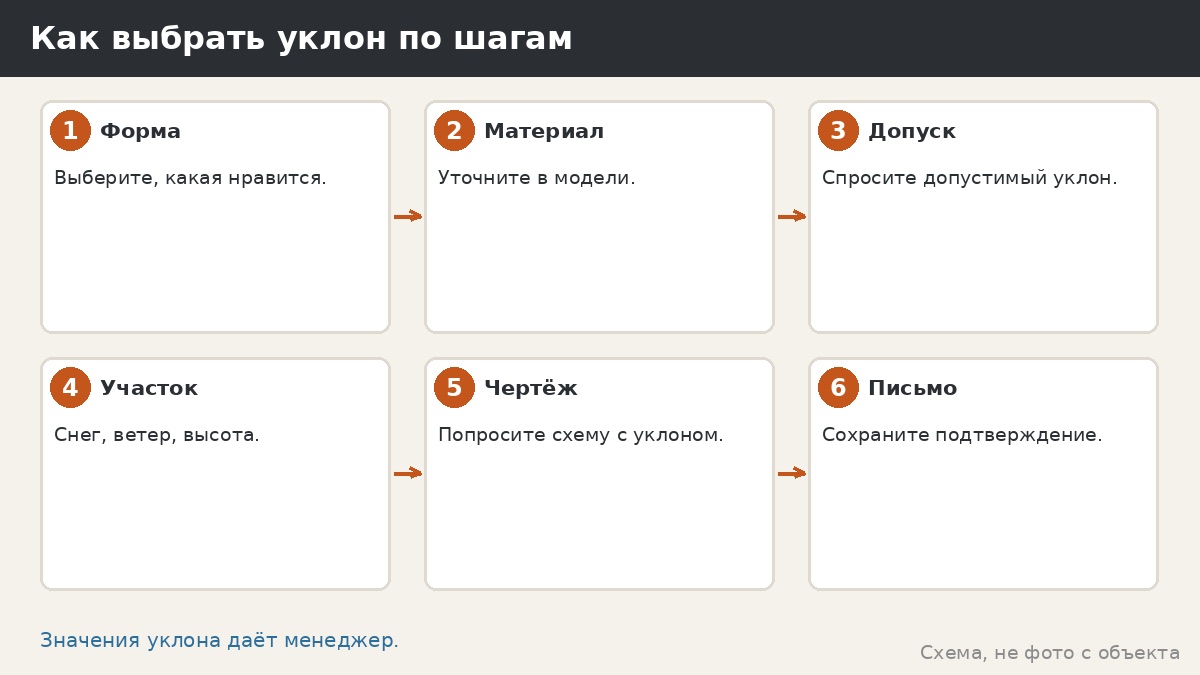Select the heading 'Чертёж'
This screenshot has width=1200, height=675.
tap(531, 388)
